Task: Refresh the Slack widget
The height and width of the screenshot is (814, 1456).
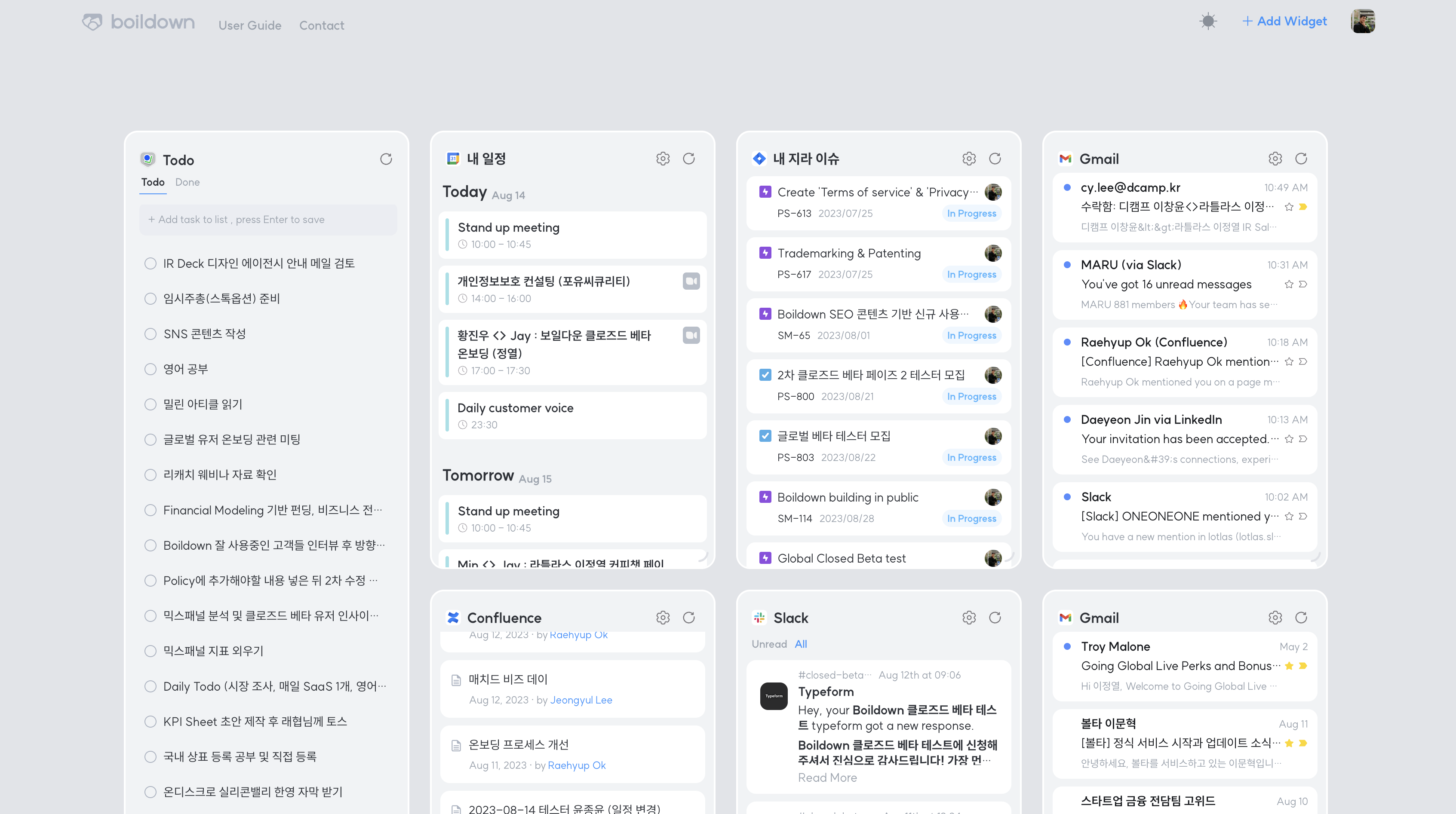Action: click(x=995, y=618)
